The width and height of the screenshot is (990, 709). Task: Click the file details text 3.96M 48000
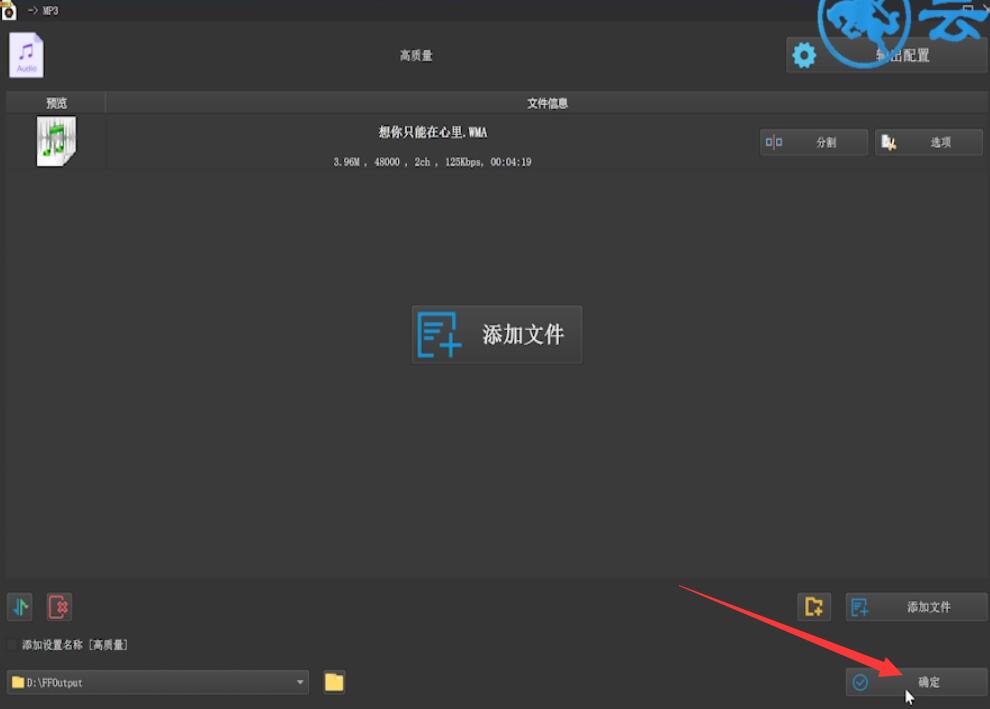(x=432, y=162)
